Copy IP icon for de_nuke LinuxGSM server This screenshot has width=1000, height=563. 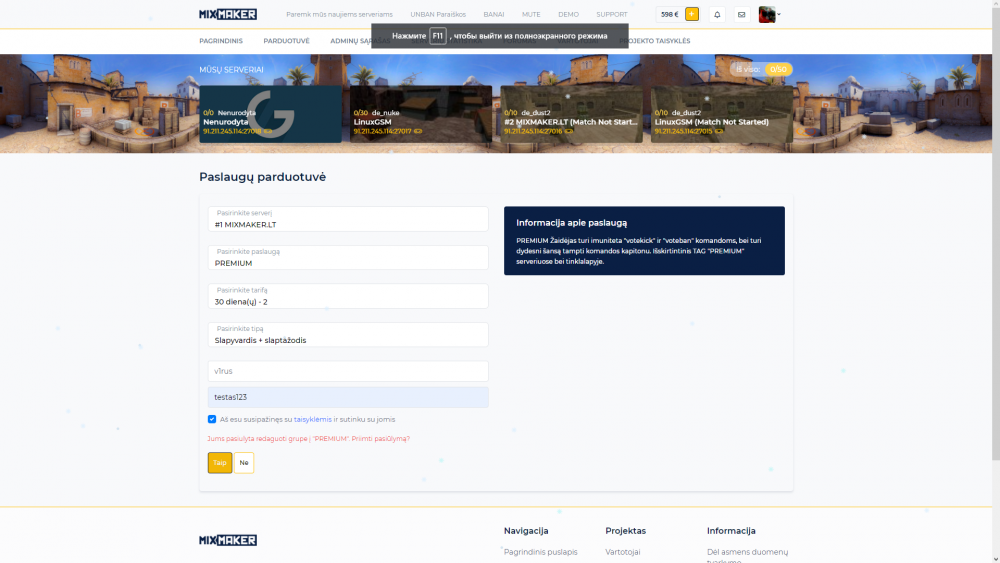click(418, 131)
